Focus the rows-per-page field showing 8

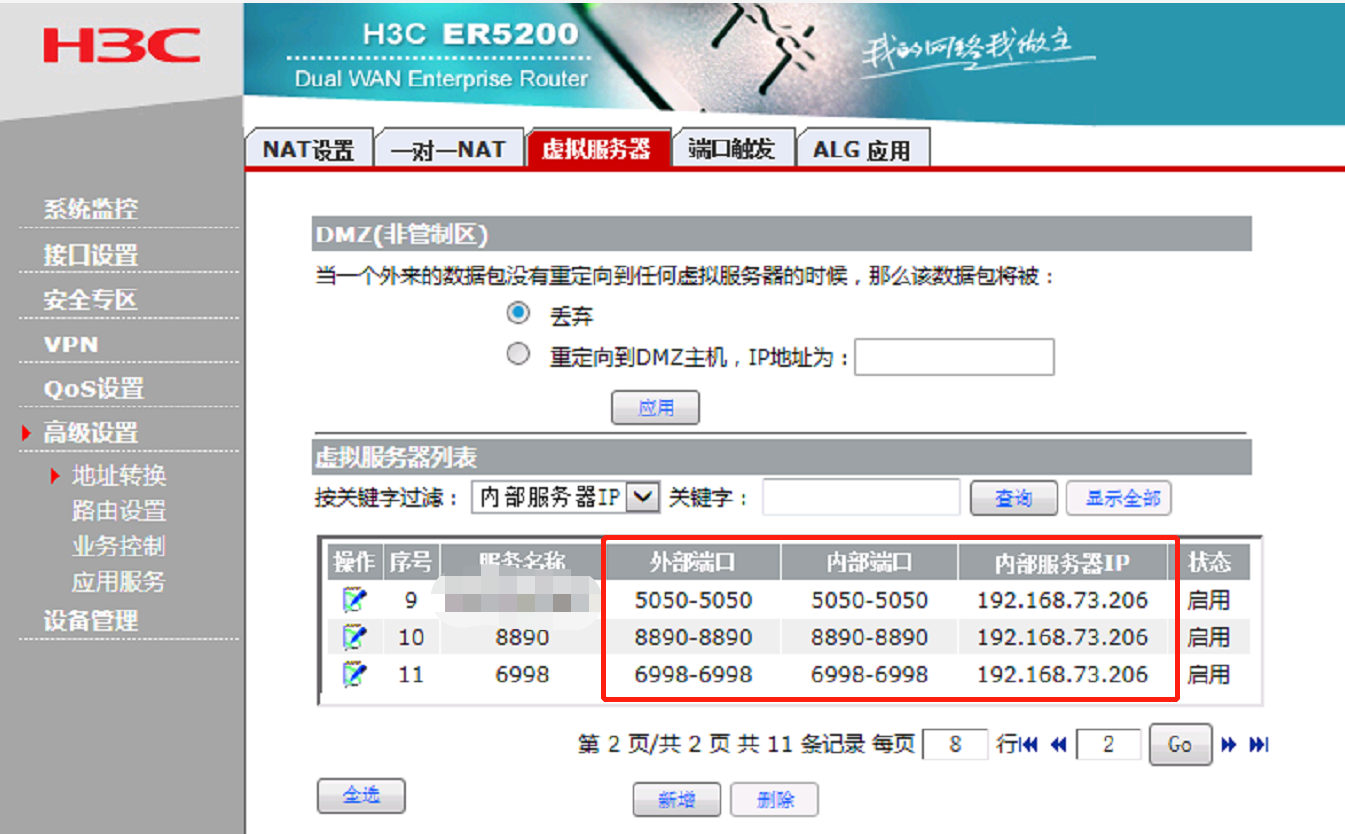point(955,745)
